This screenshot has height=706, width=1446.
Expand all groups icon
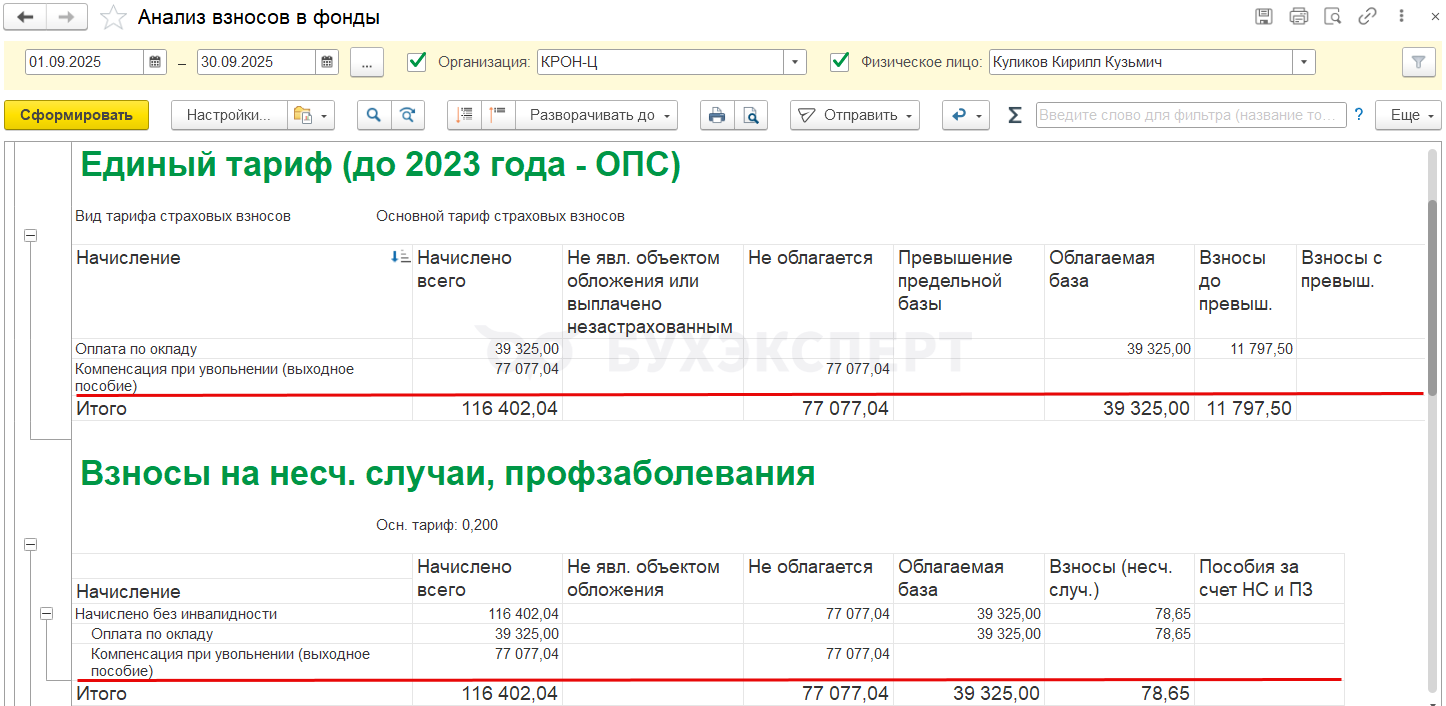499,115
